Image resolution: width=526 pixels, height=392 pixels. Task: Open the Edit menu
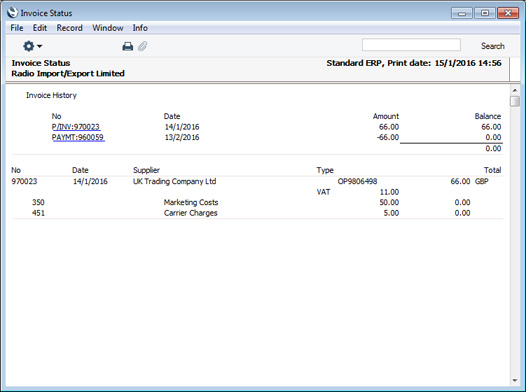(40, 28)
